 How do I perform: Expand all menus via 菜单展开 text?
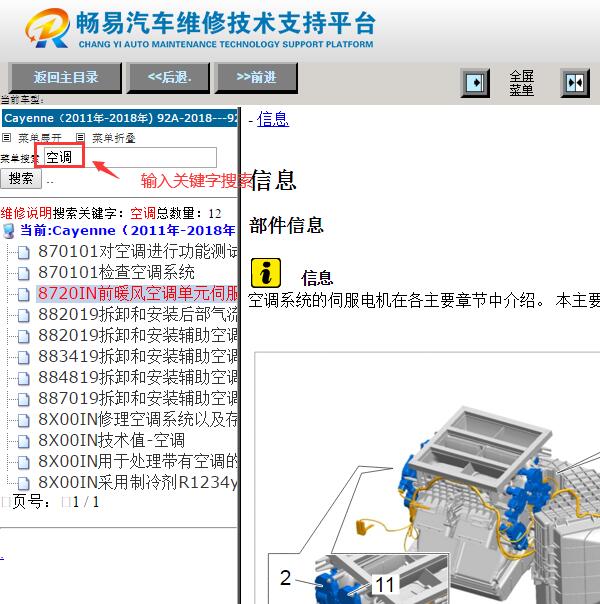coord(40,138)
